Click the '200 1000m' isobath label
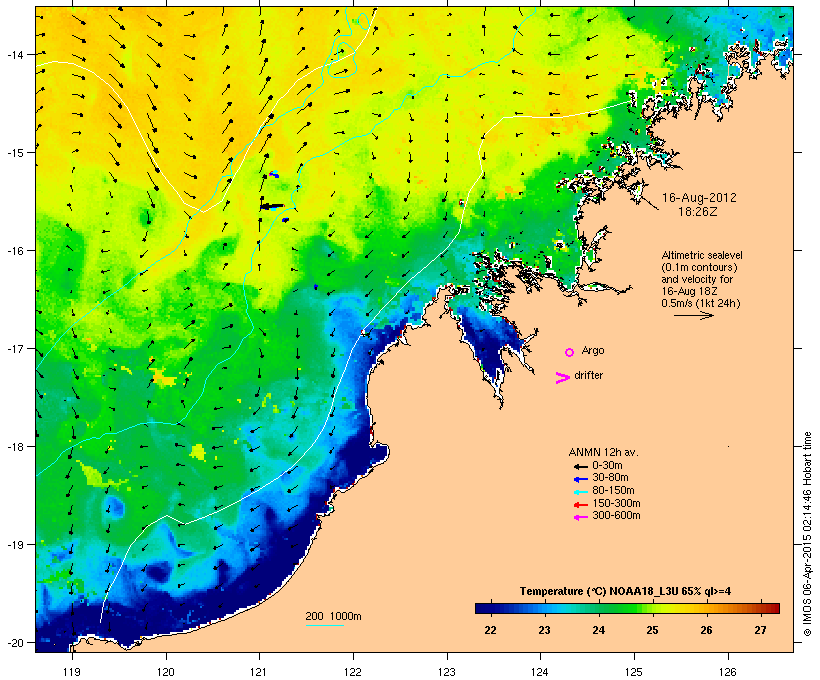The height and width of the screenshot is (680, 820). click(x=333, y=616)
